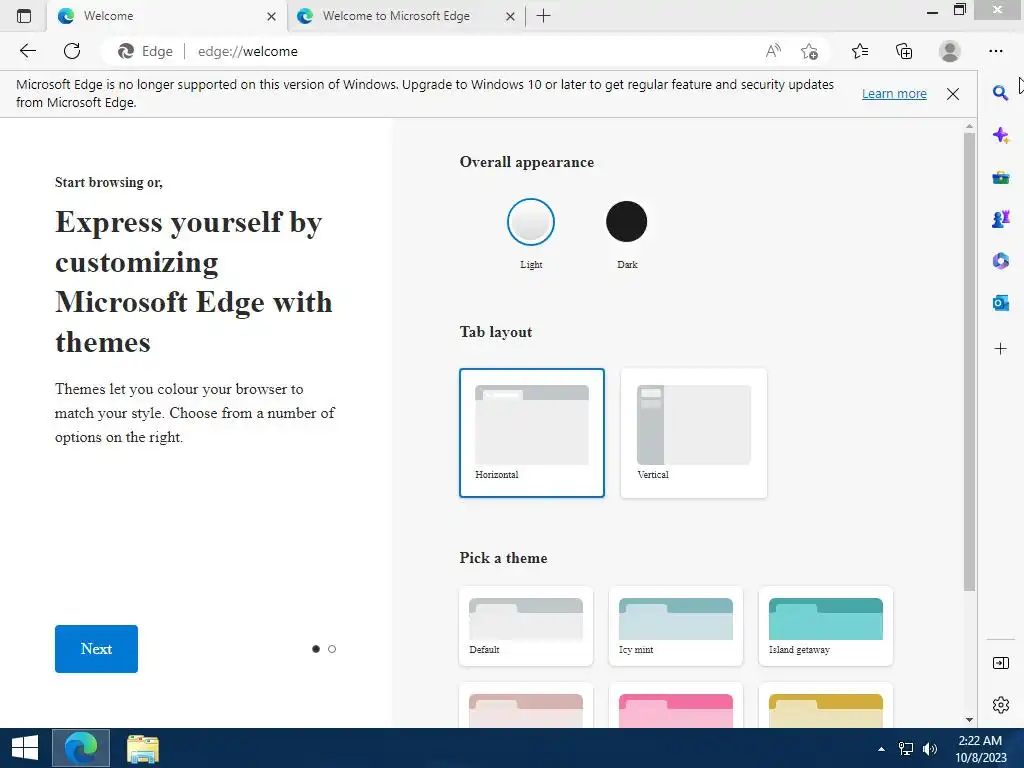Close the Welcome tab
The image size is (1024, 768).
271,16
